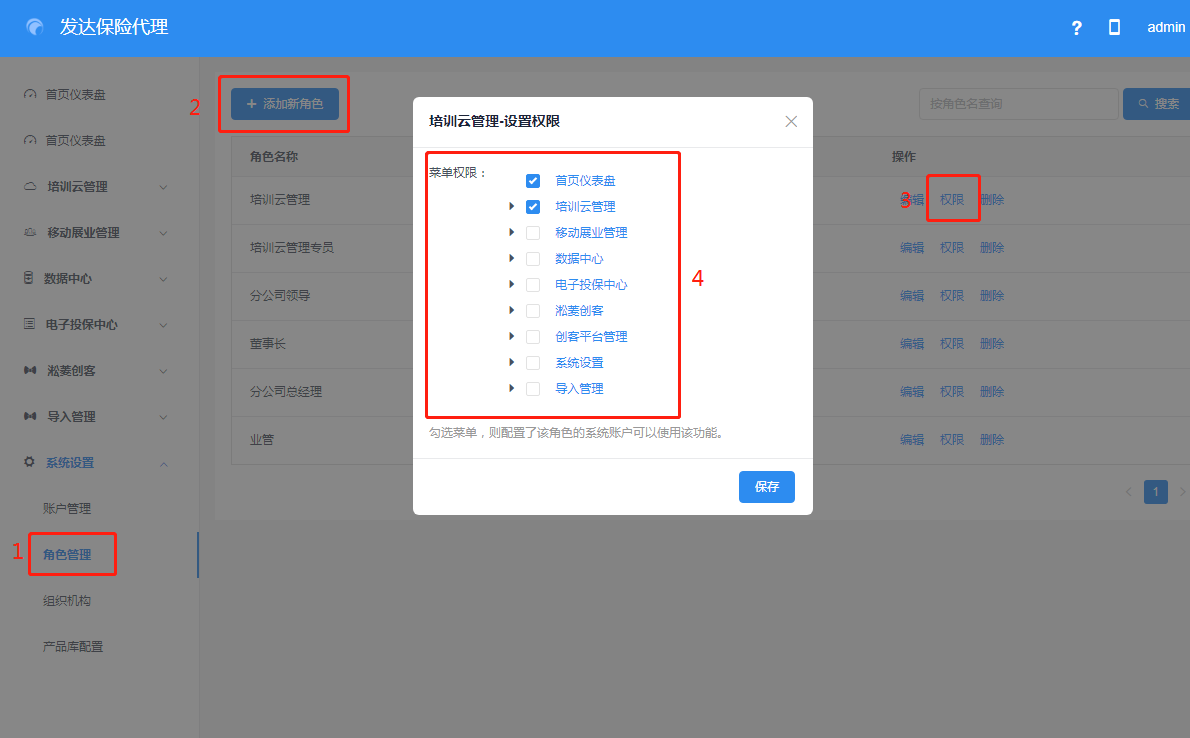Click the 系统设置 gear icon in sidebar
The height and width of the screenshot is (738, 1190).
point(29,463)
